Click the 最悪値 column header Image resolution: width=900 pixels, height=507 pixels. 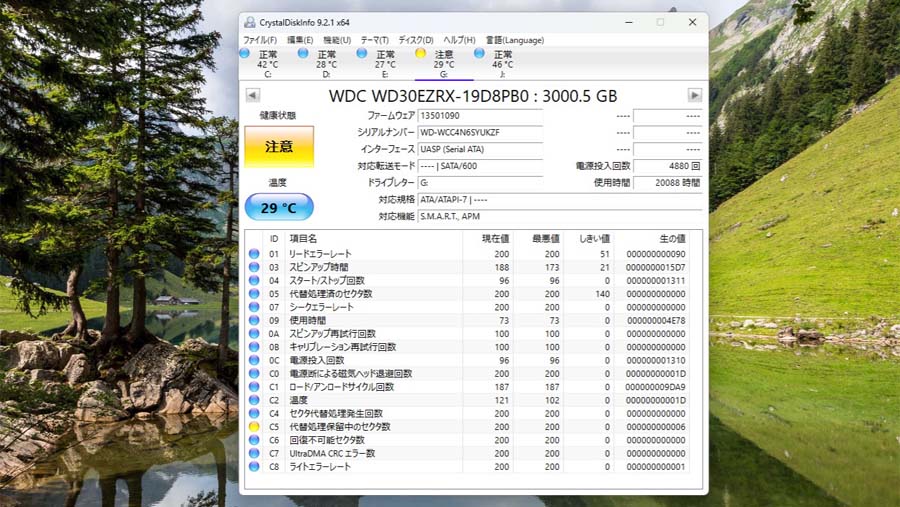[546, 238]
